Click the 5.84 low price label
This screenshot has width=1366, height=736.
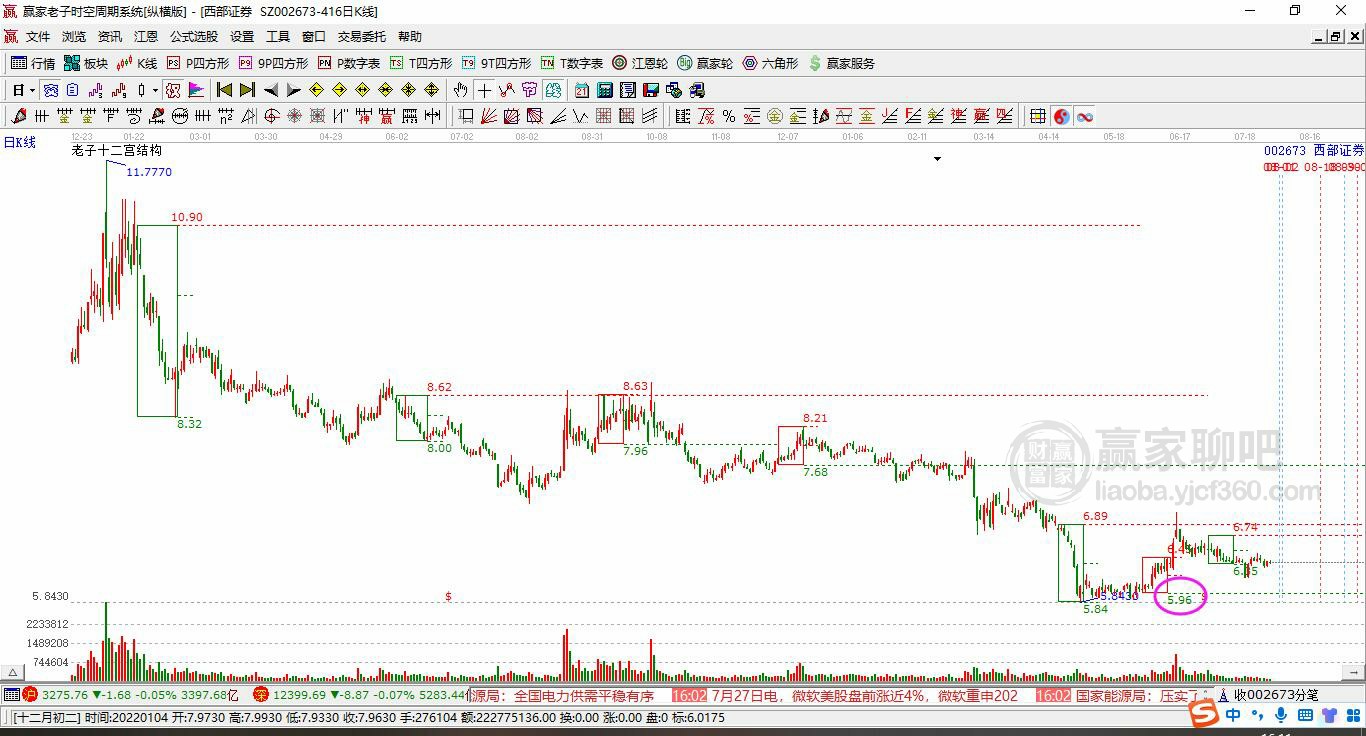click(1096, 608)
